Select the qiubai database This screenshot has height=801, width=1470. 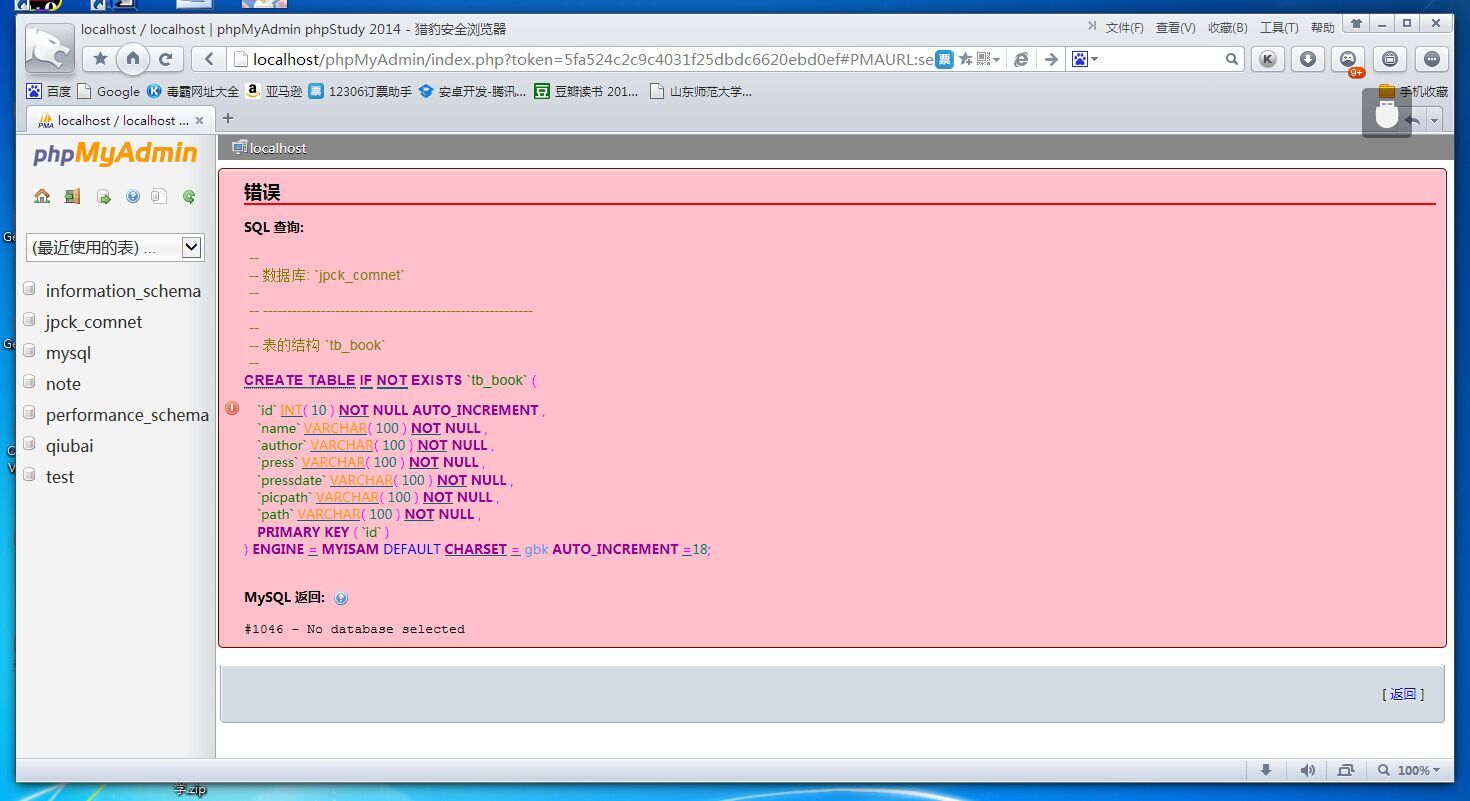(69, 446)
